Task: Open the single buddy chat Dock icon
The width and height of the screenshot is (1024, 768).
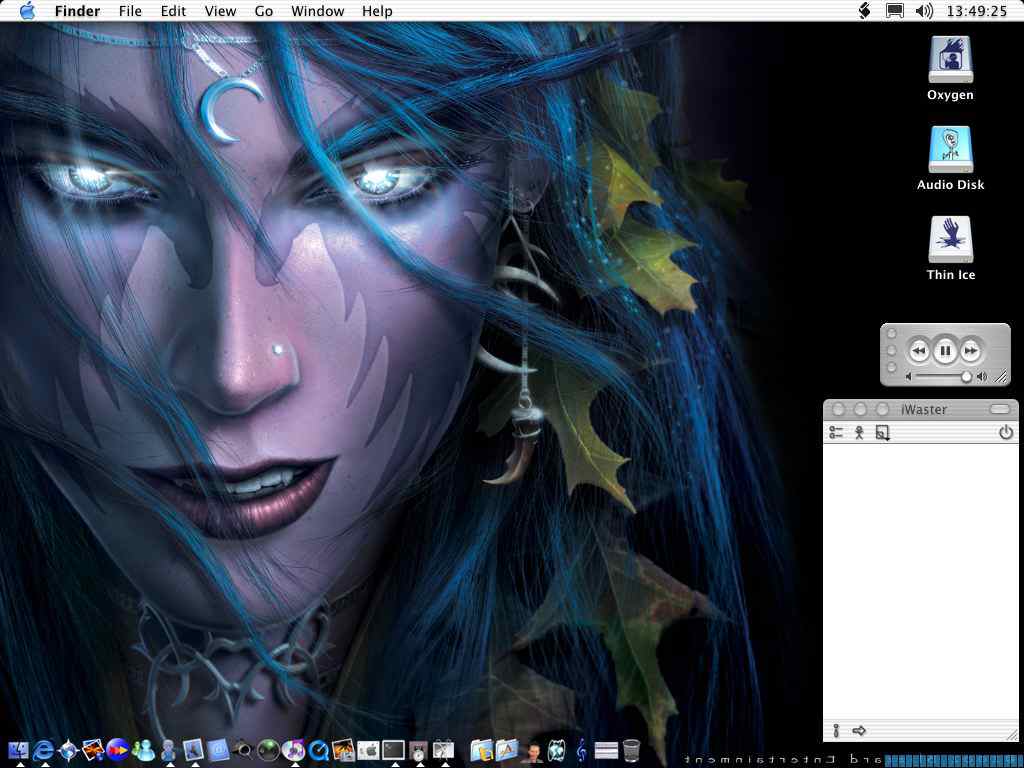Action: (168, 750)
